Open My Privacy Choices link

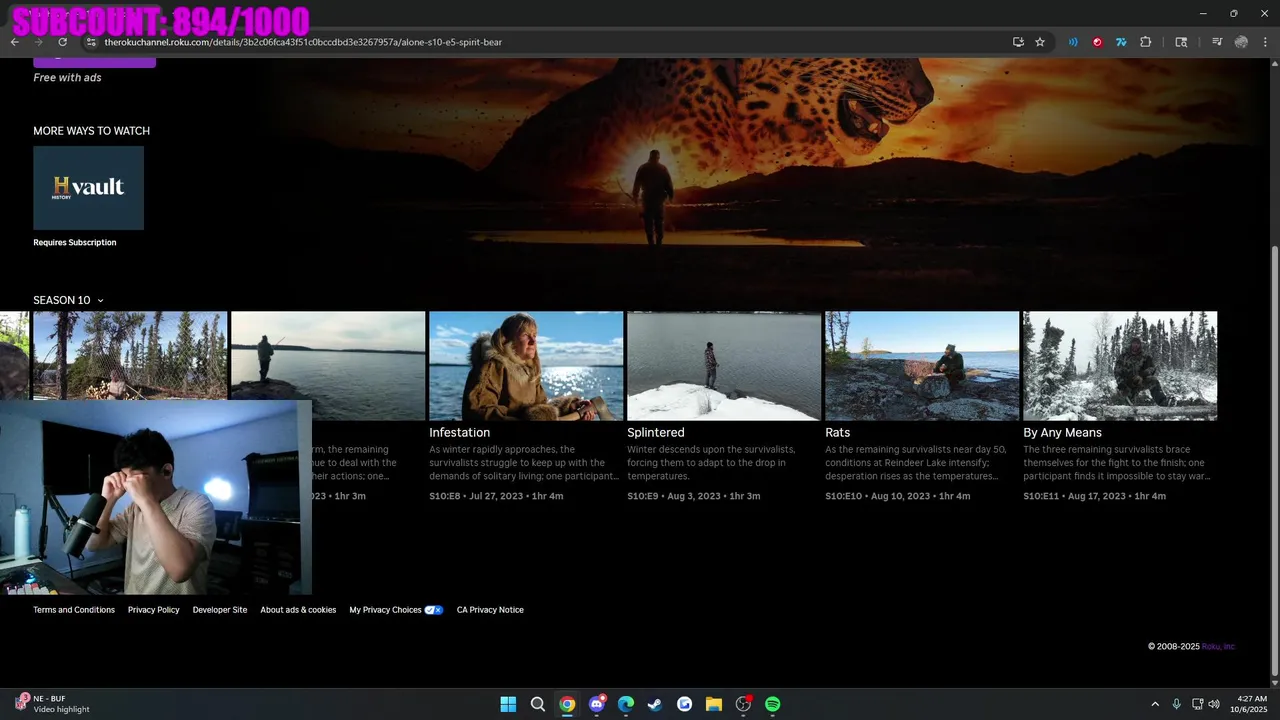pyautogui.click(x=396, y=610)
